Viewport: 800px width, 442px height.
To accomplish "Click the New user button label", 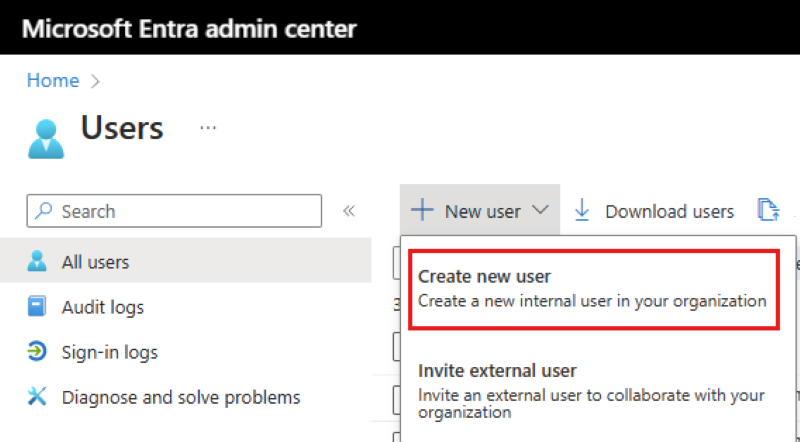I will [x=483, y=211].
